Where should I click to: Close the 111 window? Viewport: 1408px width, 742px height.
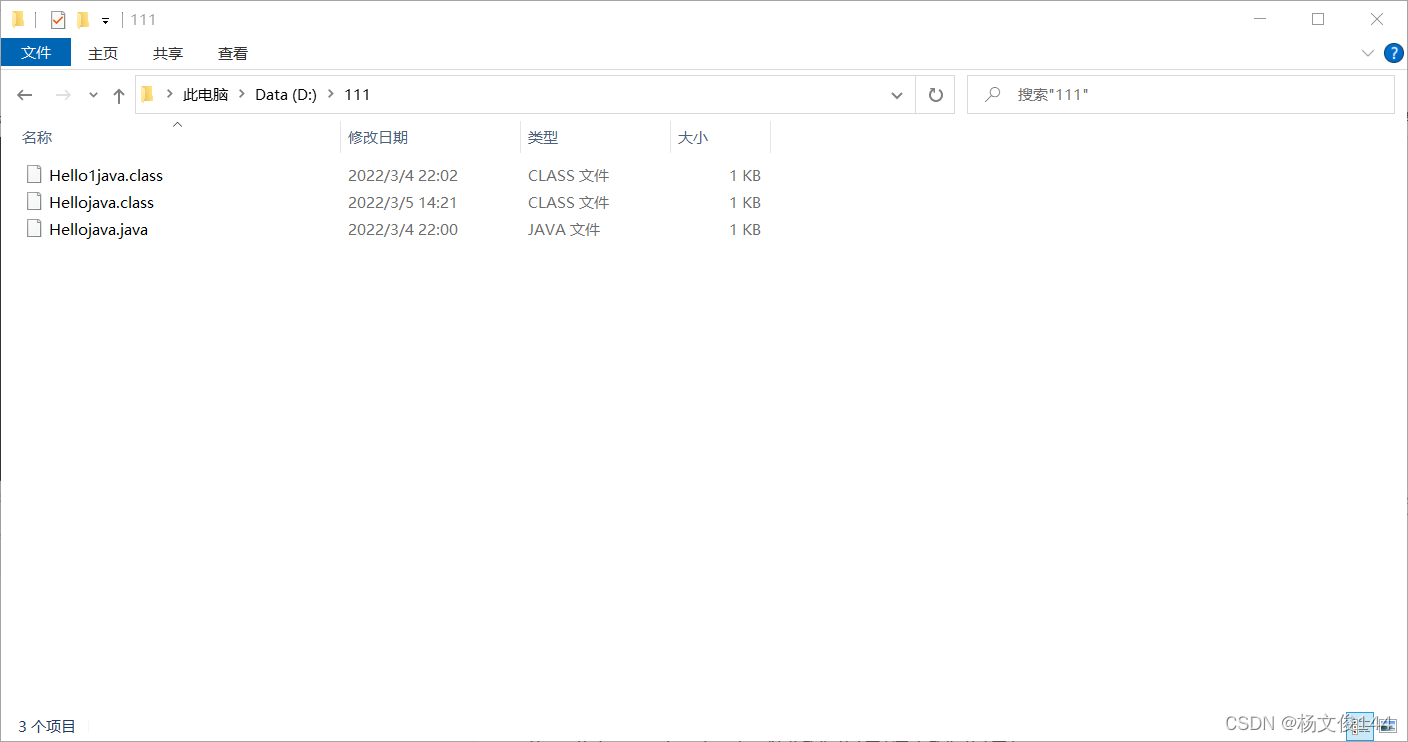[x=1377, y=19]
